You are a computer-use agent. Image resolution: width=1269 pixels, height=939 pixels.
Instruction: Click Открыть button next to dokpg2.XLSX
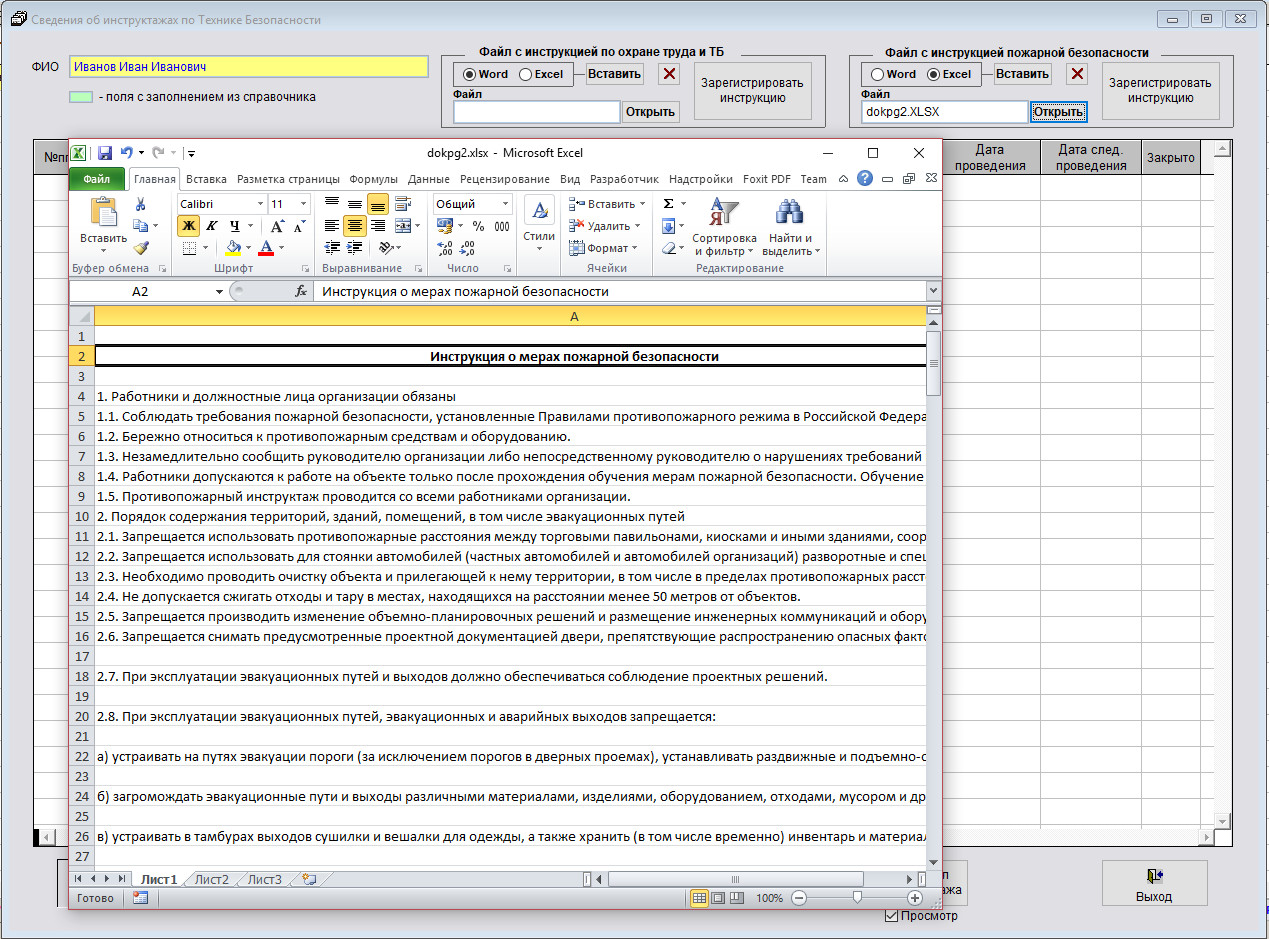click(x=1059, y=112)
